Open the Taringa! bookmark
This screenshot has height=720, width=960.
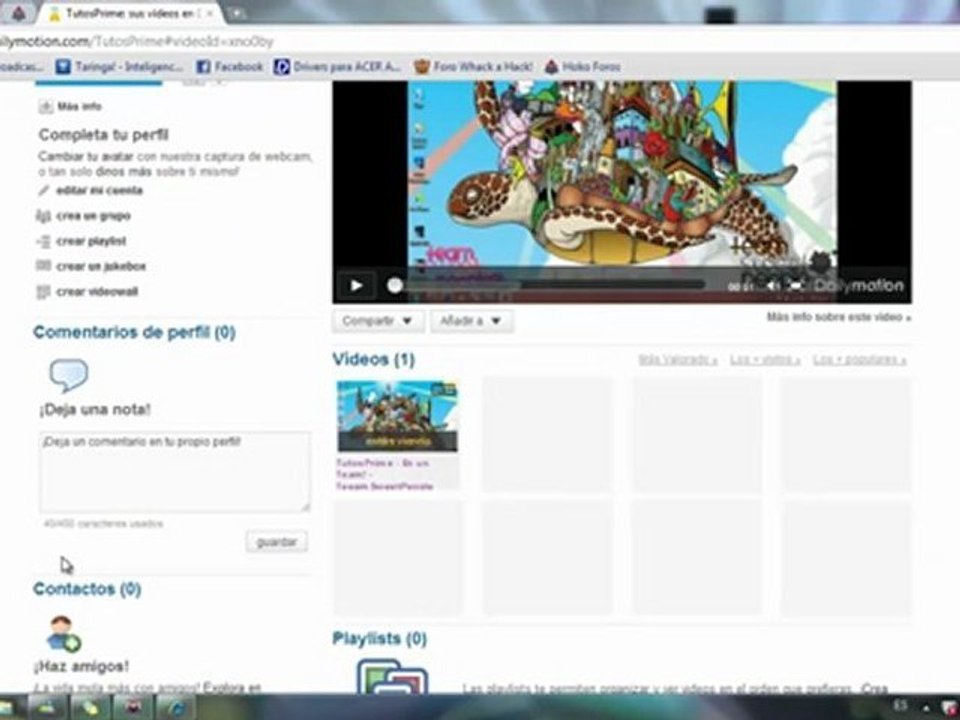tap(119, 66)
